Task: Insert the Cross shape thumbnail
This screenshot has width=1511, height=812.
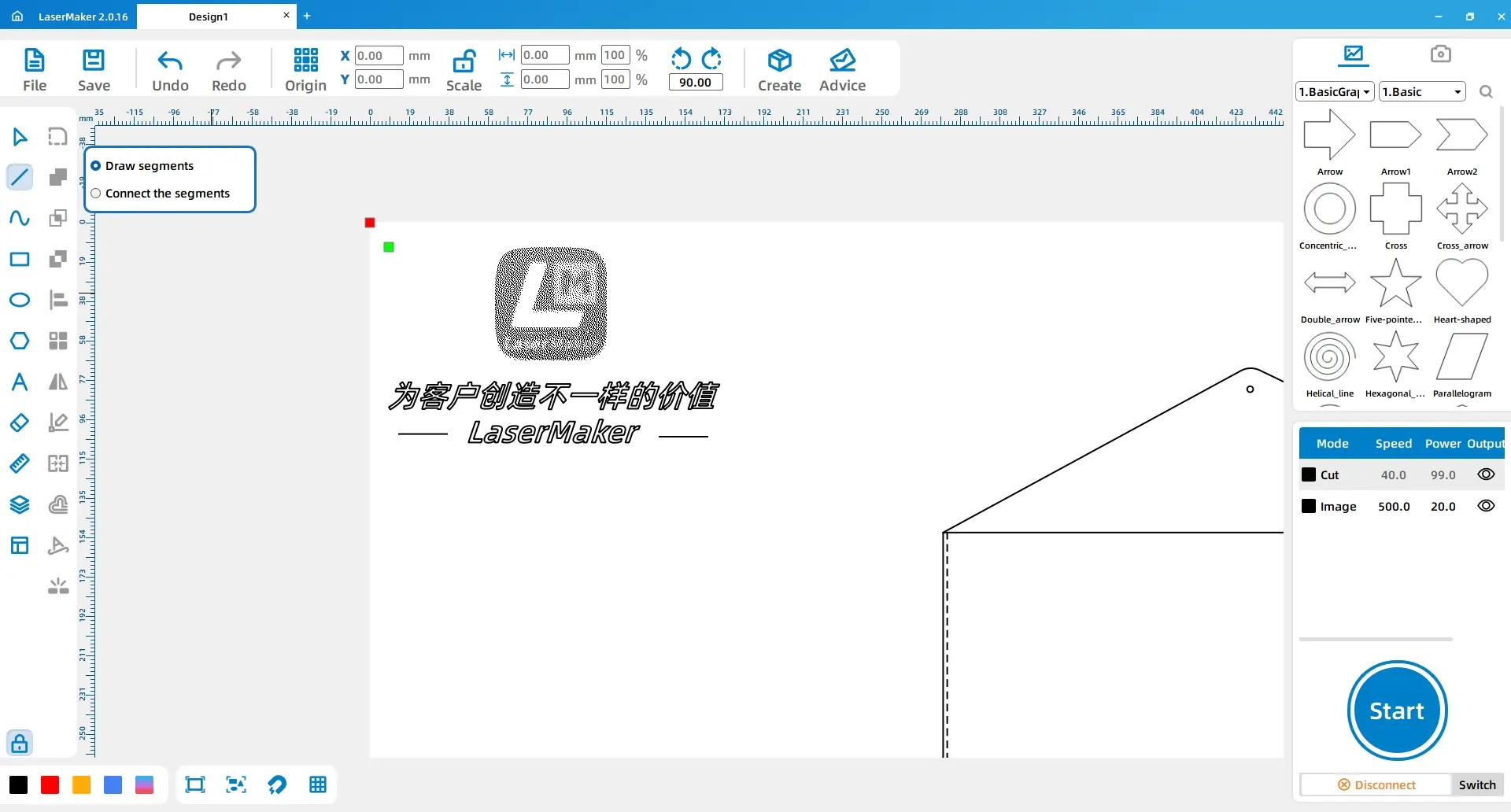Action: point(1395,209)
